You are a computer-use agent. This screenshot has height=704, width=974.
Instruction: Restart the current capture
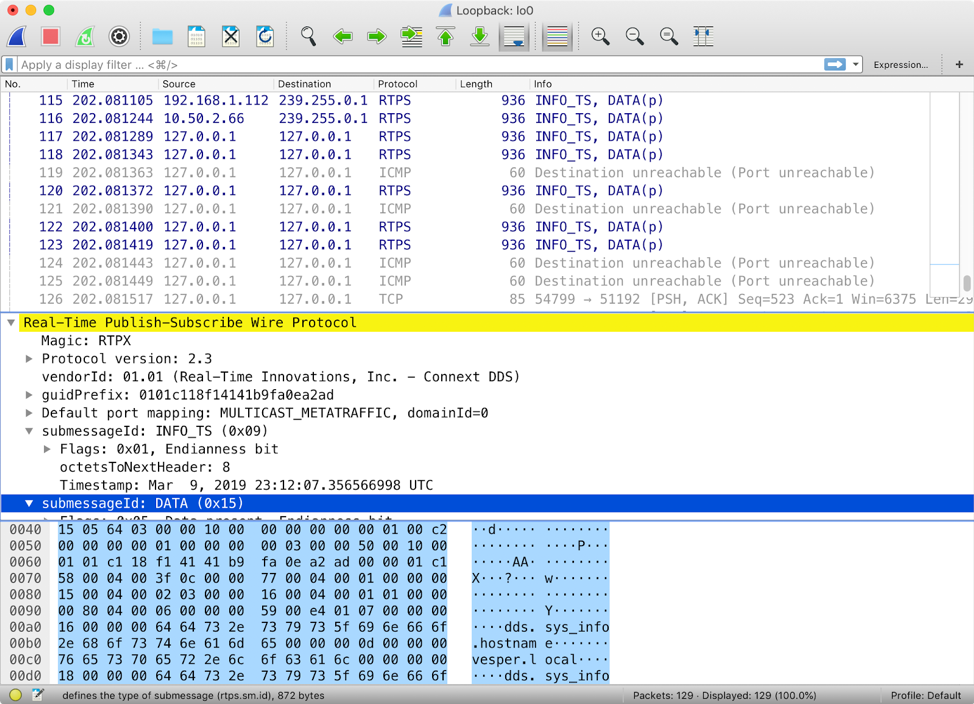[84, 37]
